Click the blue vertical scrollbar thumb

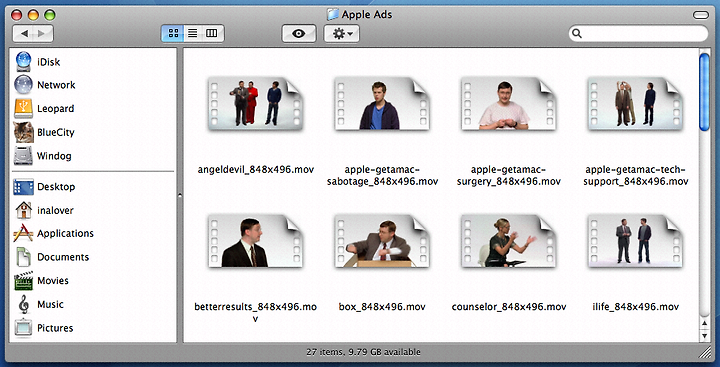pos(704,93)
